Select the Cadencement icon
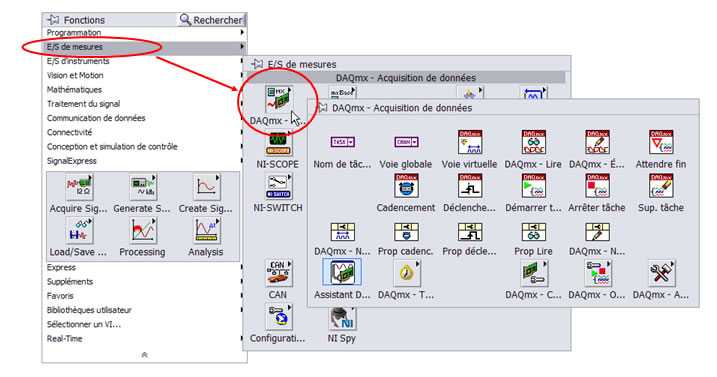717x377 pixels. 406,186
